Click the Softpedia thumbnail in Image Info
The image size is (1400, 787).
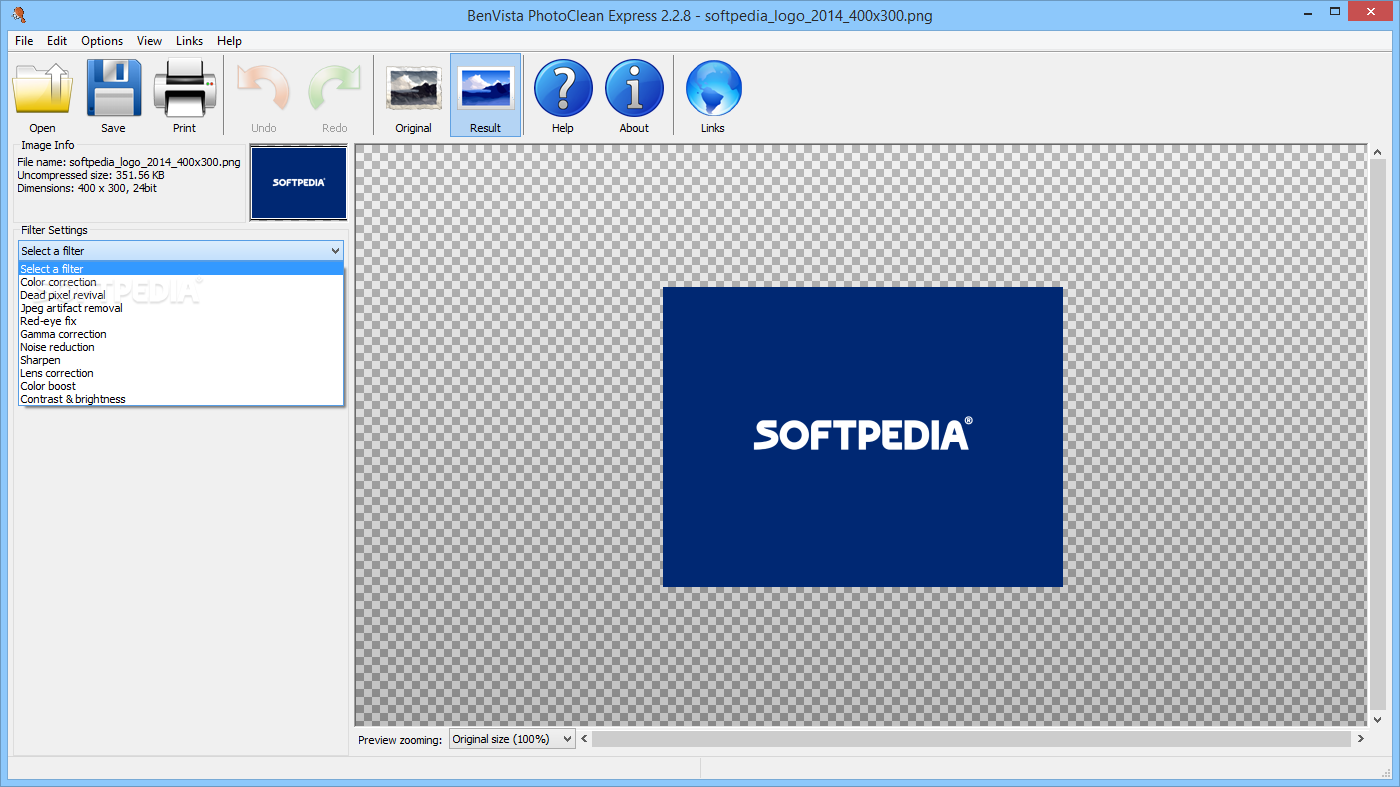[x=299, y=183]
